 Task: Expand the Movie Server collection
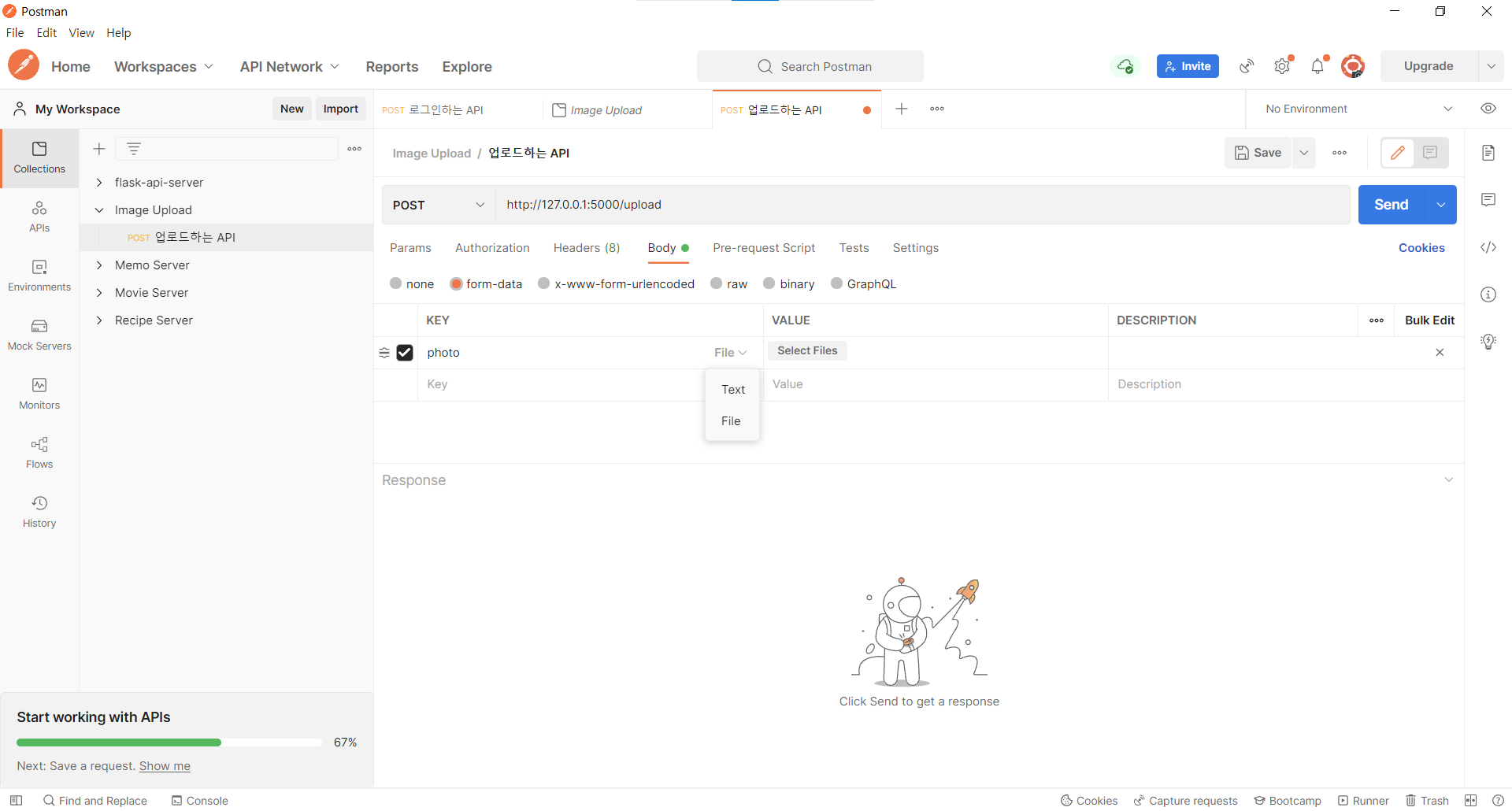(x=99, y=293)
